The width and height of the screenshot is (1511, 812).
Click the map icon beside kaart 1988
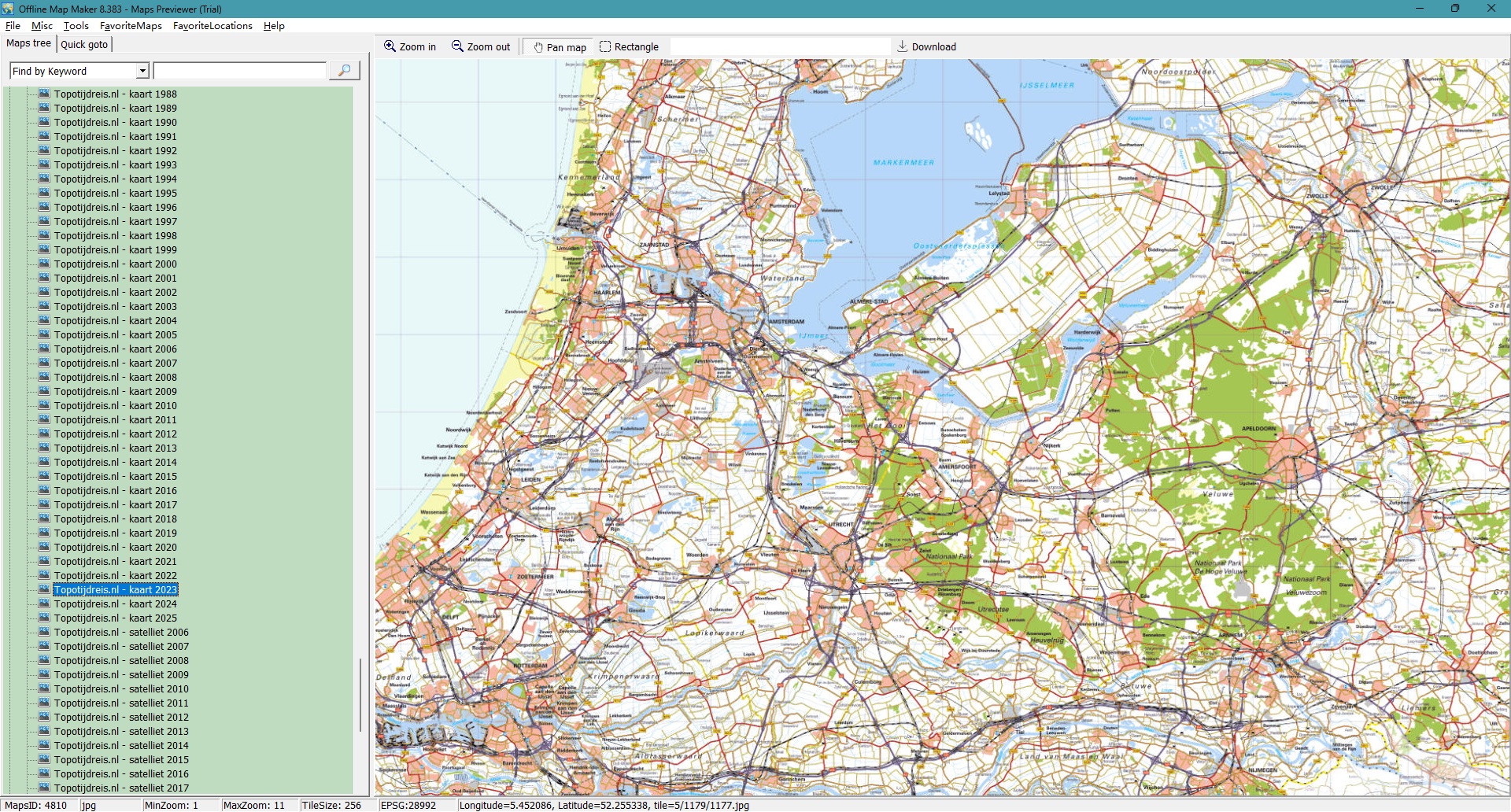pyautogui.click(x=44, y=94)
